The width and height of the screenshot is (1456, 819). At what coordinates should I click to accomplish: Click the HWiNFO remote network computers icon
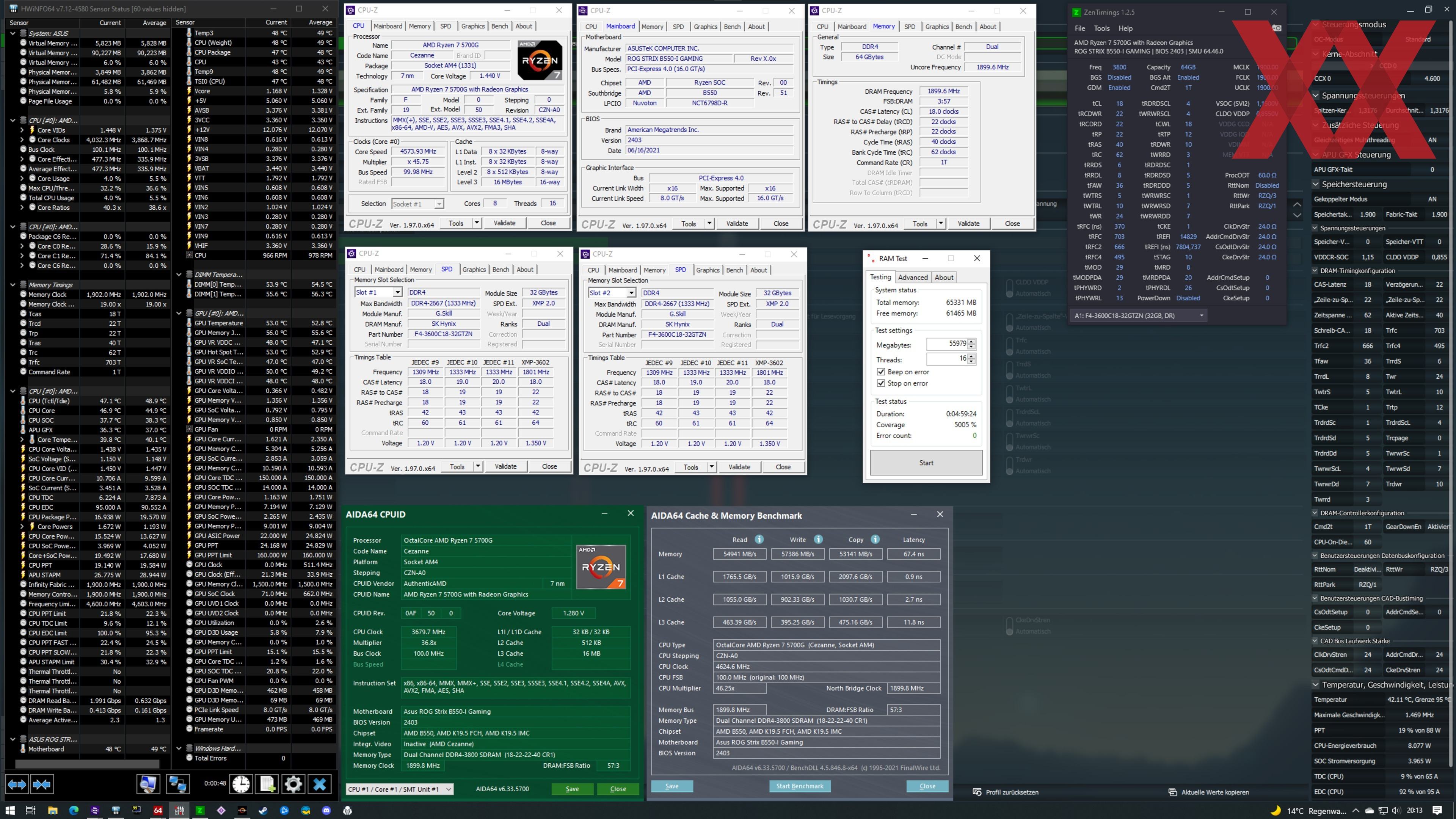pos(177,784)
